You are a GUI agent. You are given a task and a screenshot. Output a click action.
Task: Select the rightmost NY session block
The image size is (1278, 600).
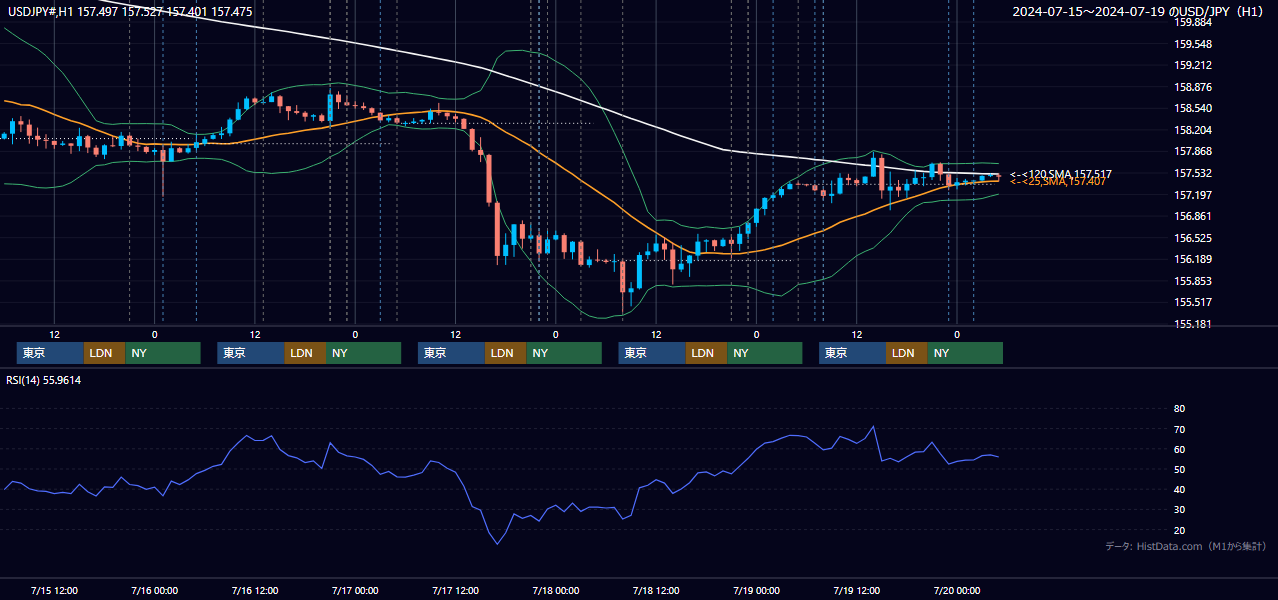click(x=964, y=353)
